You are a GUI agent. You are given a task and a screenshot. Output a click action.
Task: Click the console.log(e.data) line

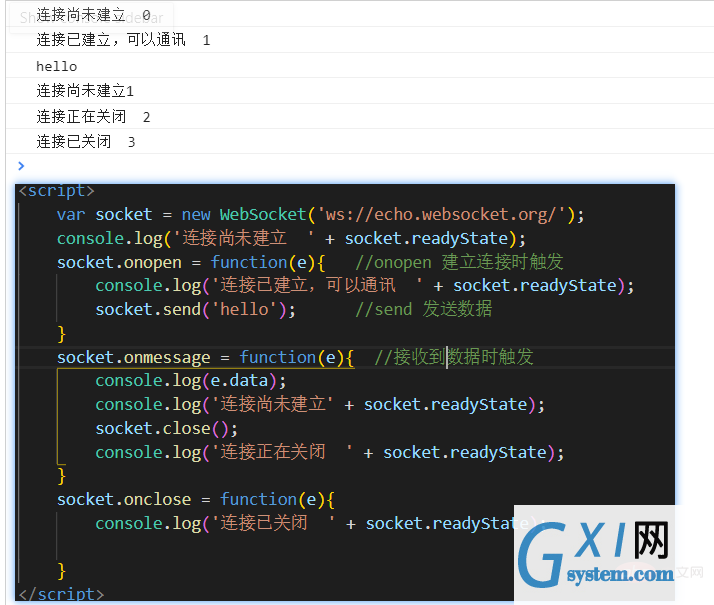191,381
